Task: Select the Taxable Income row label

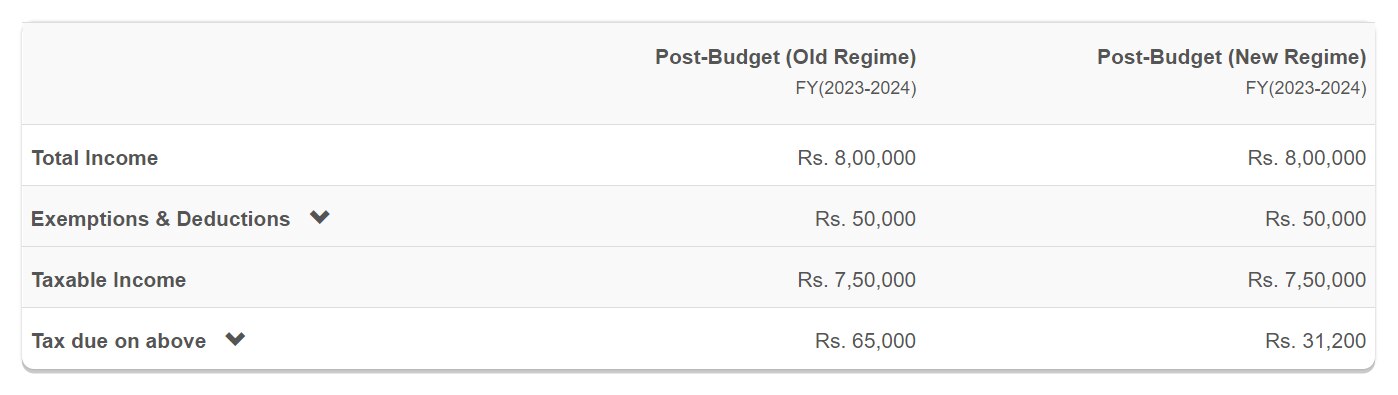Action: coord(108,280)
